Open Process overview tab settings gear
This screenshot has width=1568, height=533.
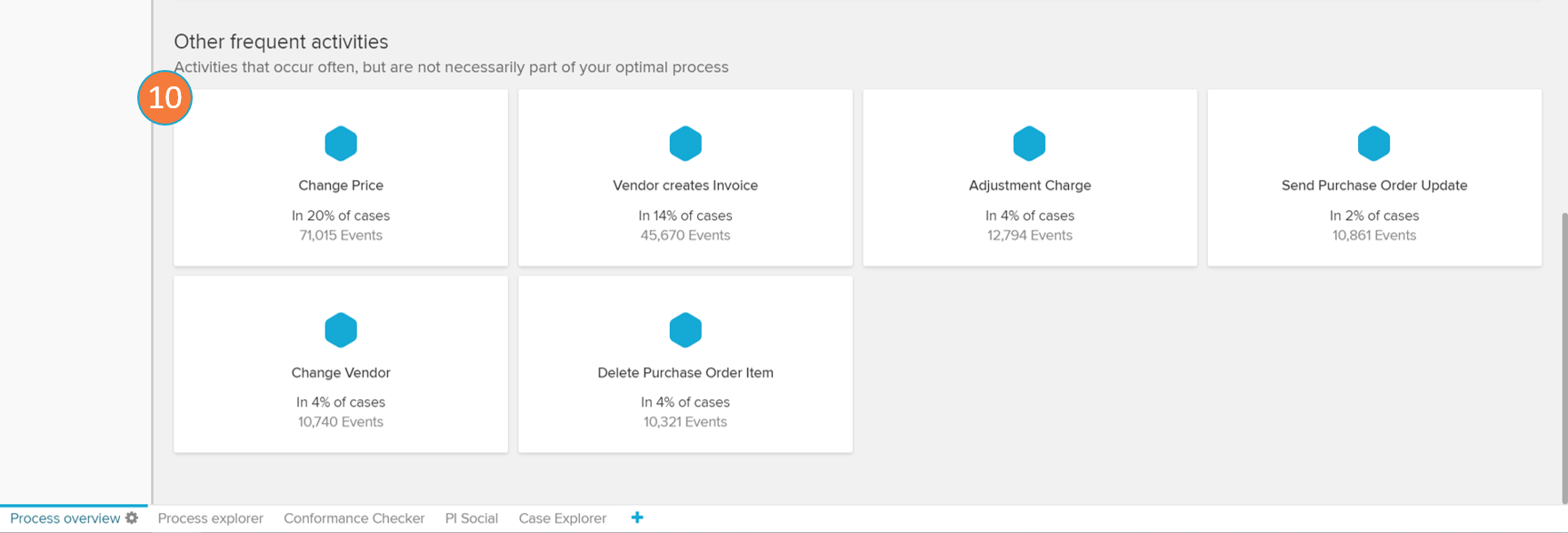pyautogui.click(x=133, y=518)
